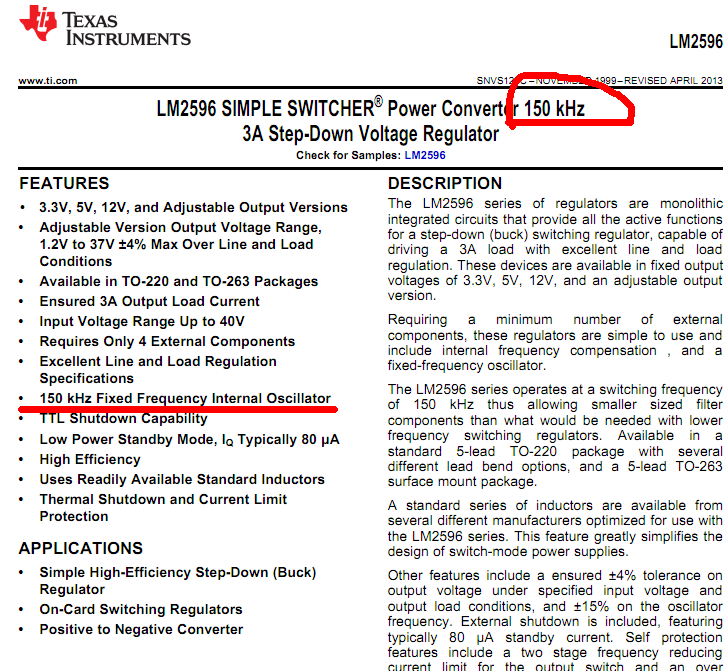Click 'Adjustable Version Output Voltage Range,' feature line
Viewport: 728px width, 671px height.
coord(181,228)
